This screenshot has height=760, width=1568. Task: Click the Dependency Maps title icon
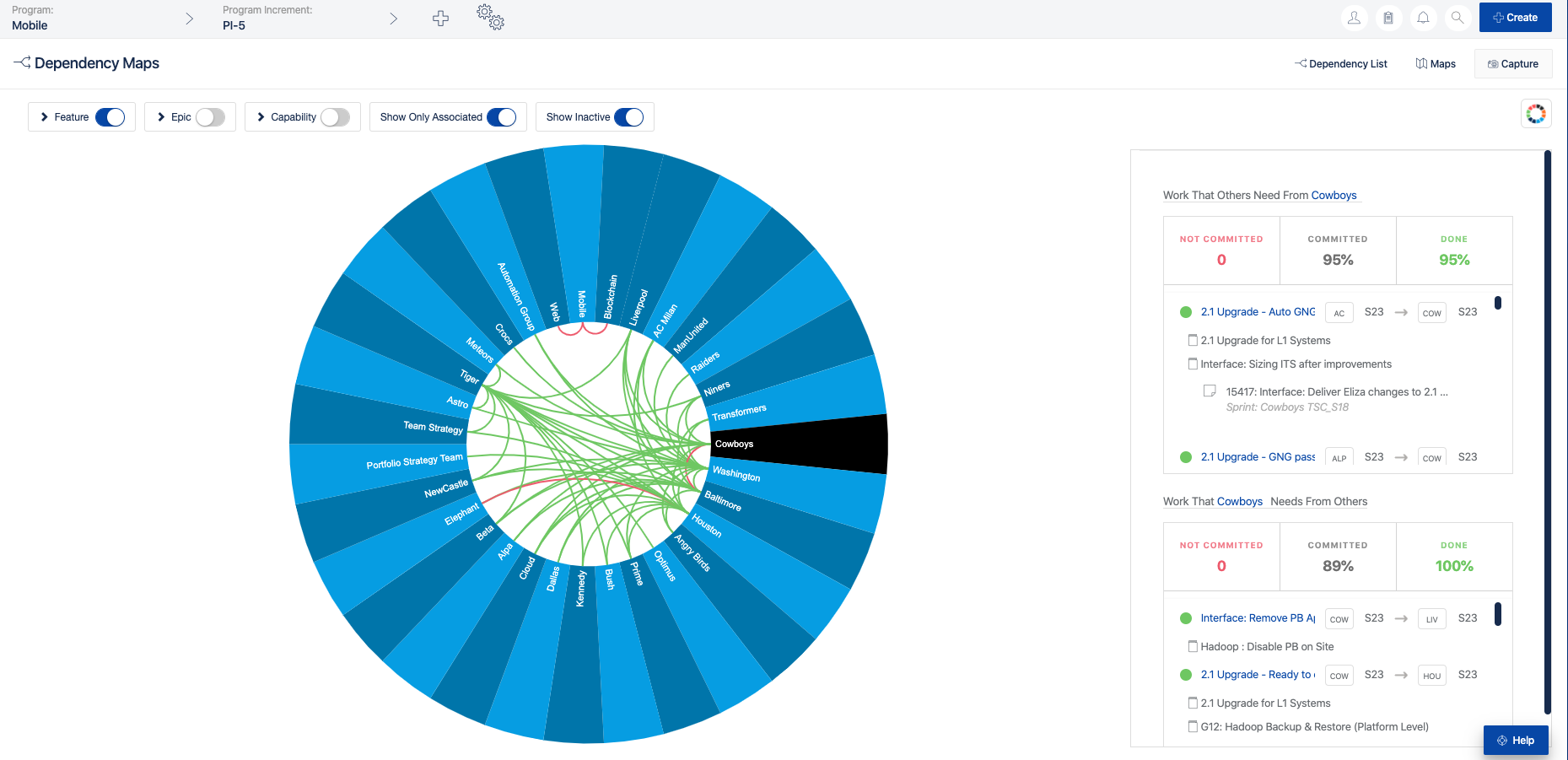pos(22,62)
